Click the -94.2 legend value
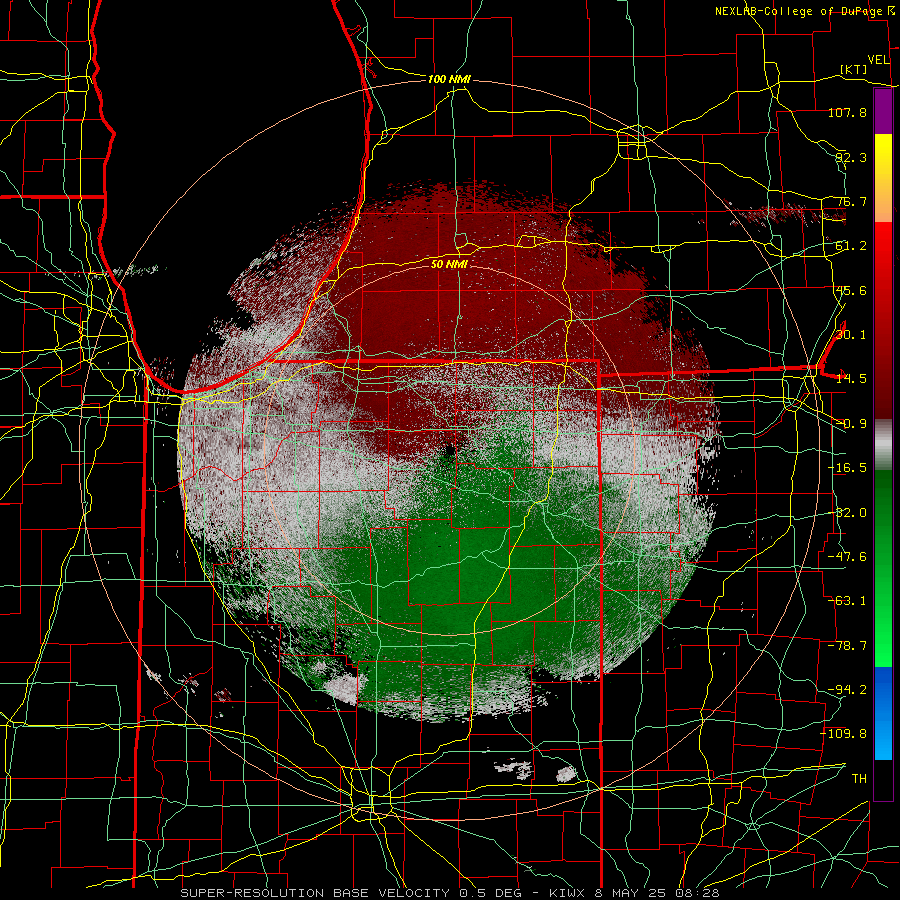Image resolution: width=900 pixels, height=900 pixels. [x=847, y=690]
